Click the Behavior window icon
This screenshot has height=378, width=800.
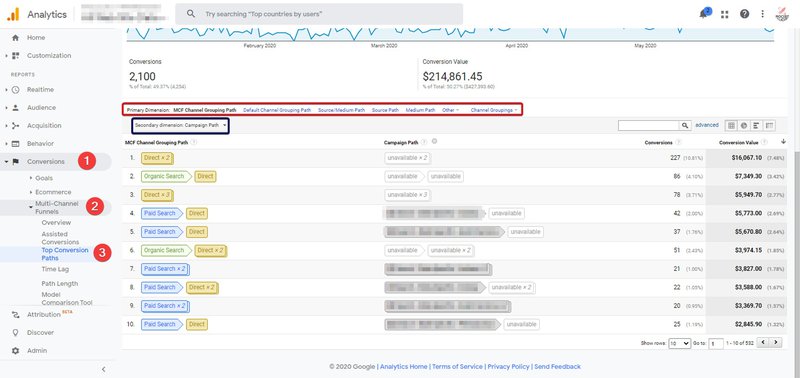(15, 144)
